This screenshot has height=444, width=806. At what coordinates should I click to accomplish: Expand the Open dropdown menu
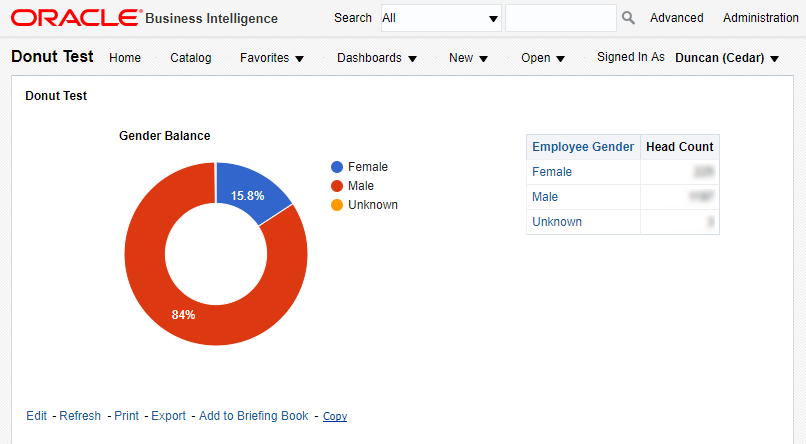coord(543,58)
